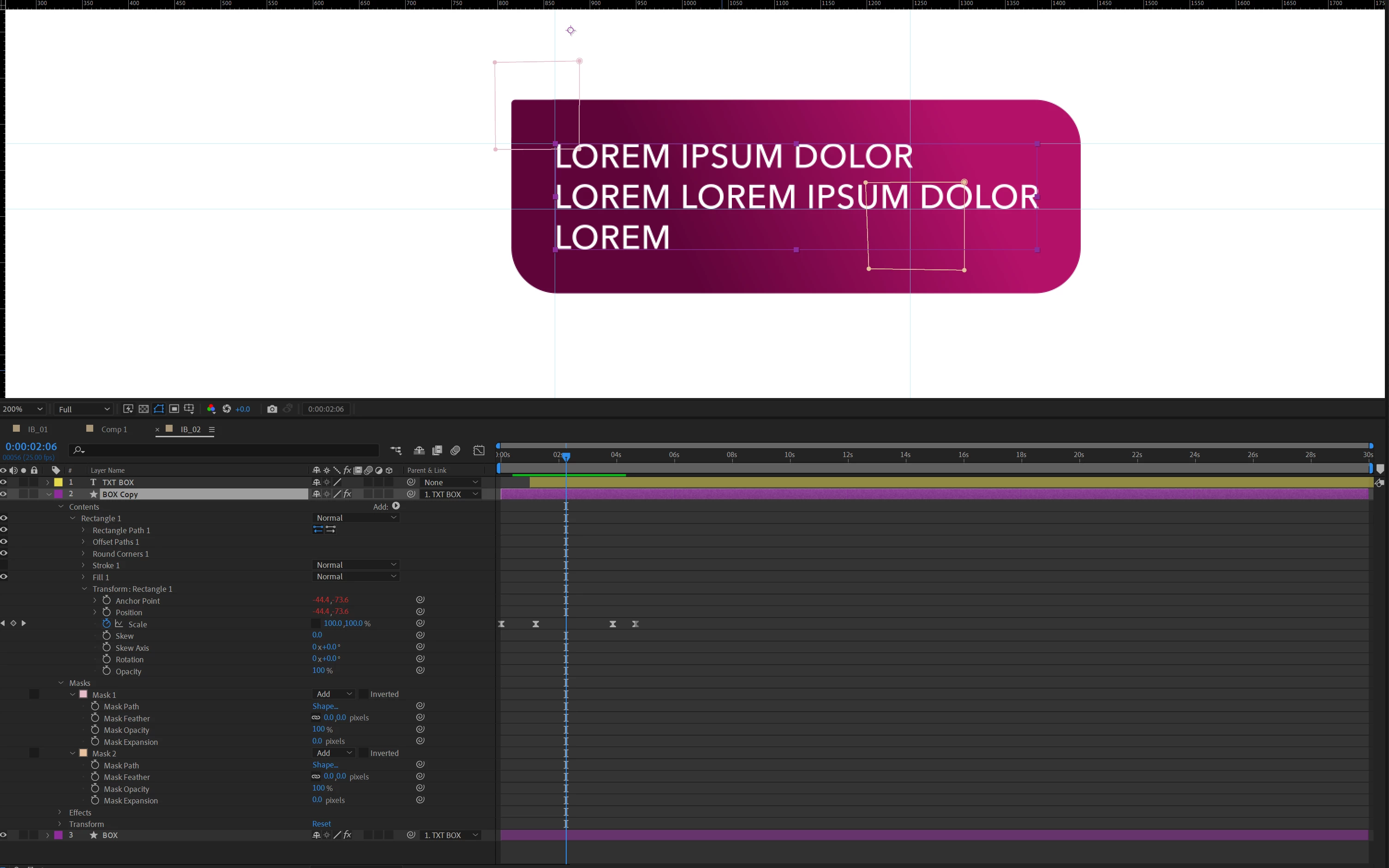Toggle the transparency grid button

144,409
